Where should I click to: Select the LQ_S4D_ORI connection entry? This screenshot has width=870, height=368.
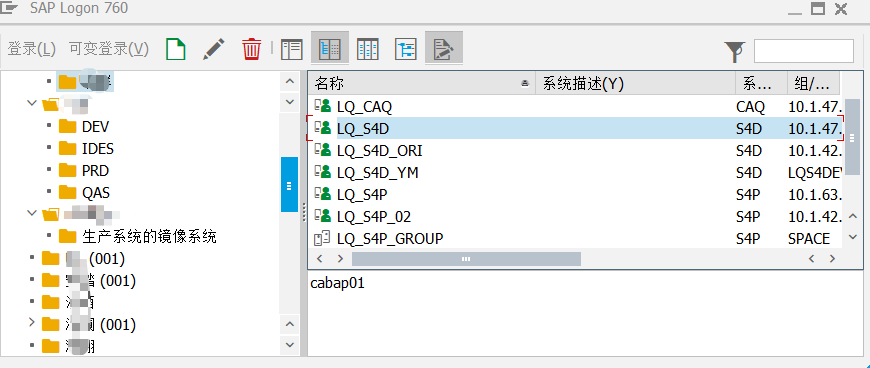pos(575,150)
